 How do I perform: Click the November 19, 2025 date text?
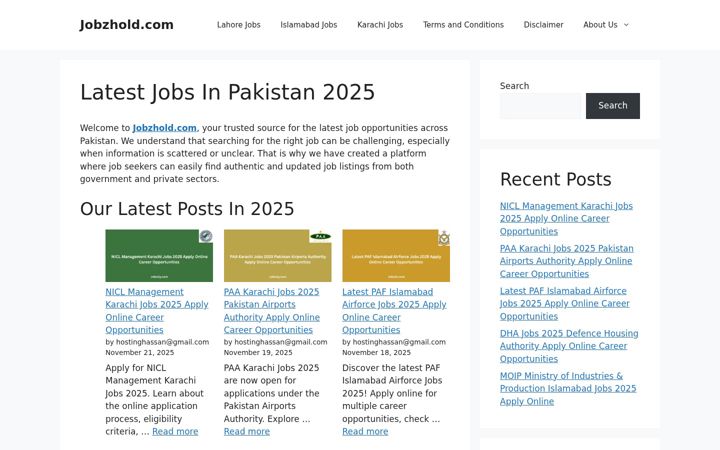point(258,353)
